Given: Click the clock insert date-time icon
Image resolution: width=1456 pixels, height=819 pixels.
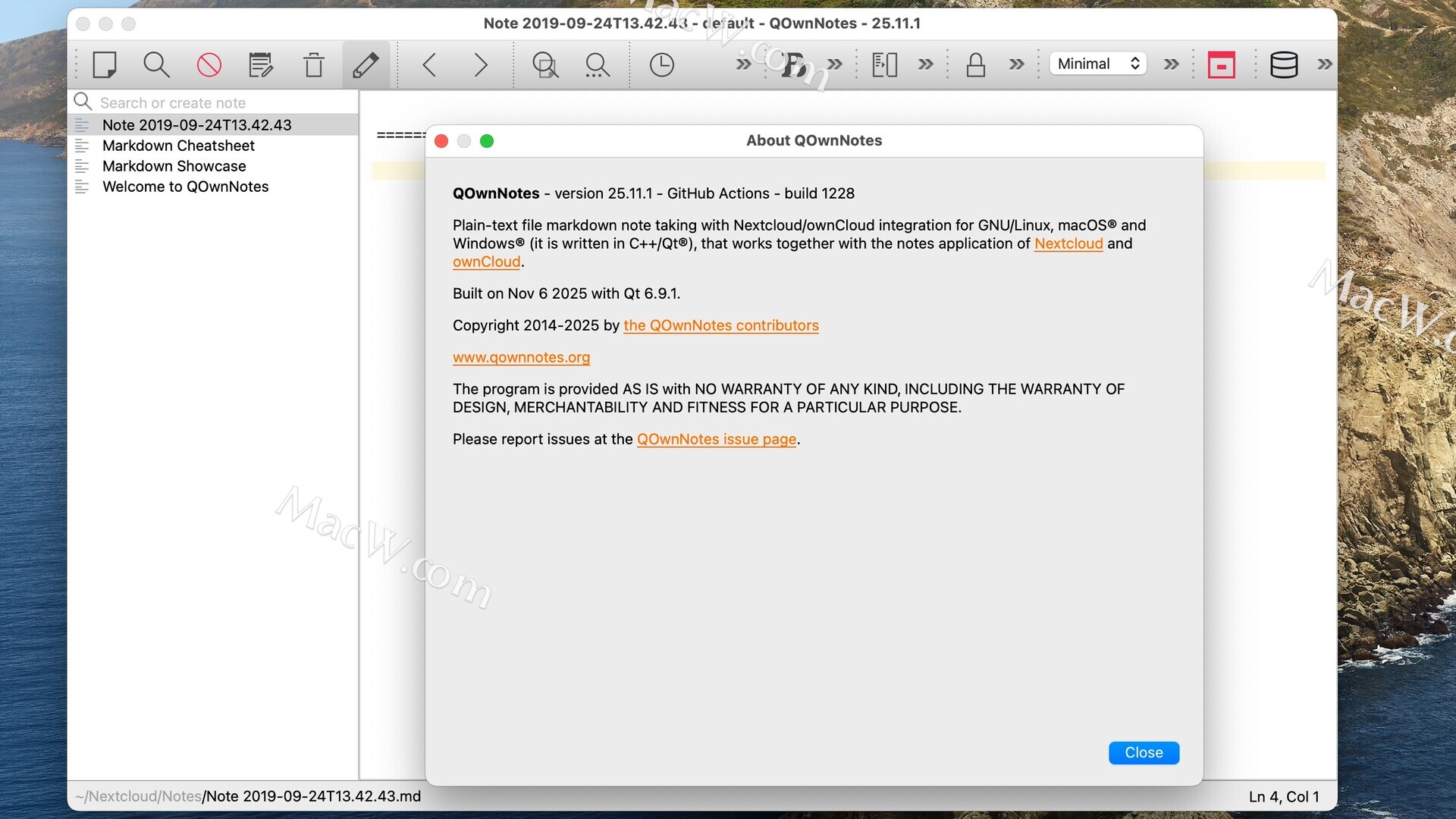Looking at the screenshot, I should click(x=661, y=64).
